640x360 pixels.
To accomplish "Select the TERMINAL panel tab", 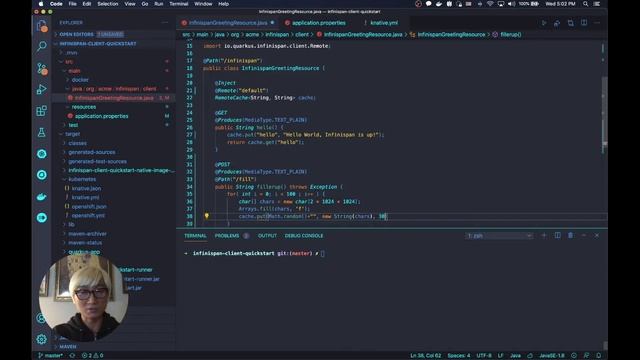I will click(195, 236).
